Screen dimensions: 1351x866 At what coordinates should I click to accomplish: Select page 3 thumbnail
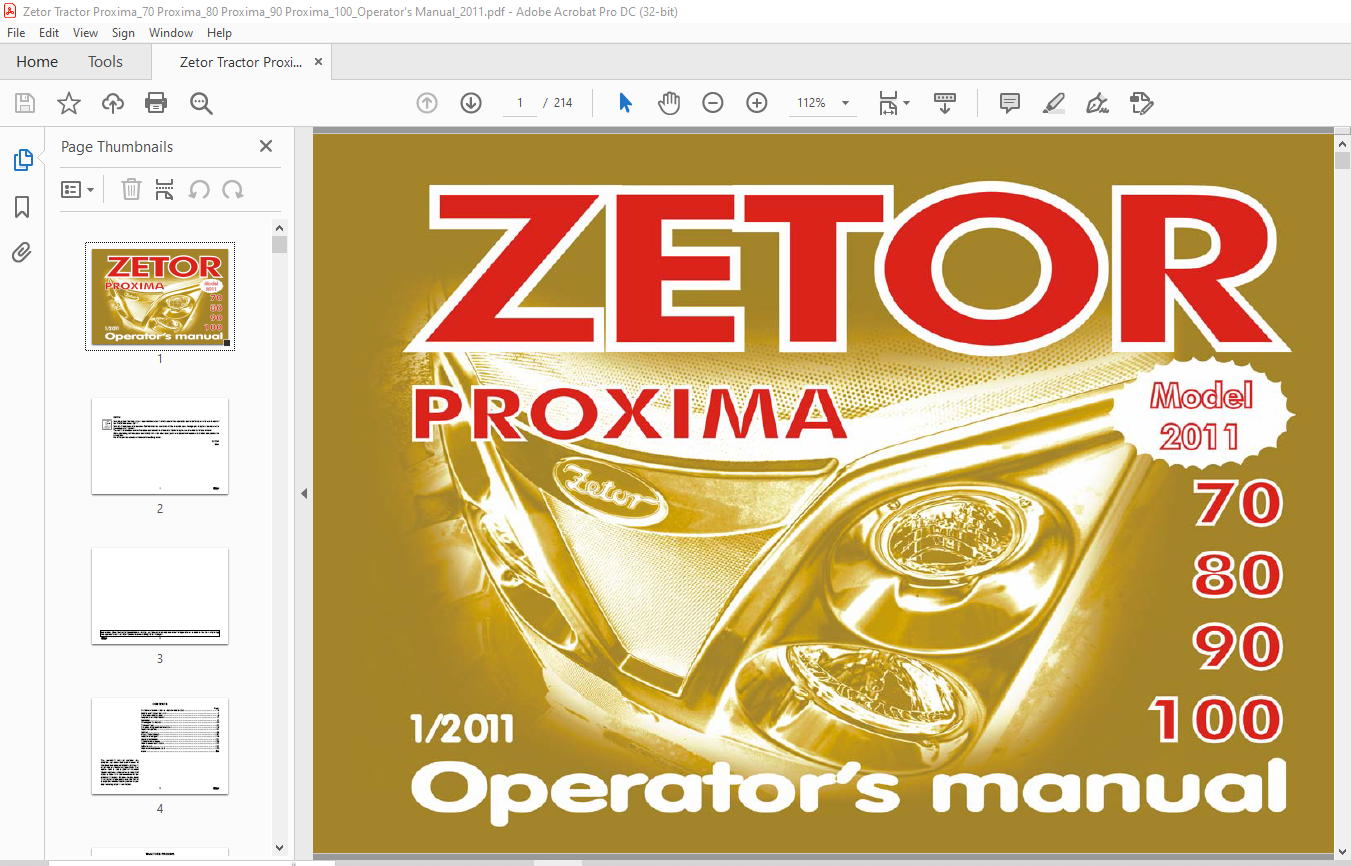coord(160,596)
